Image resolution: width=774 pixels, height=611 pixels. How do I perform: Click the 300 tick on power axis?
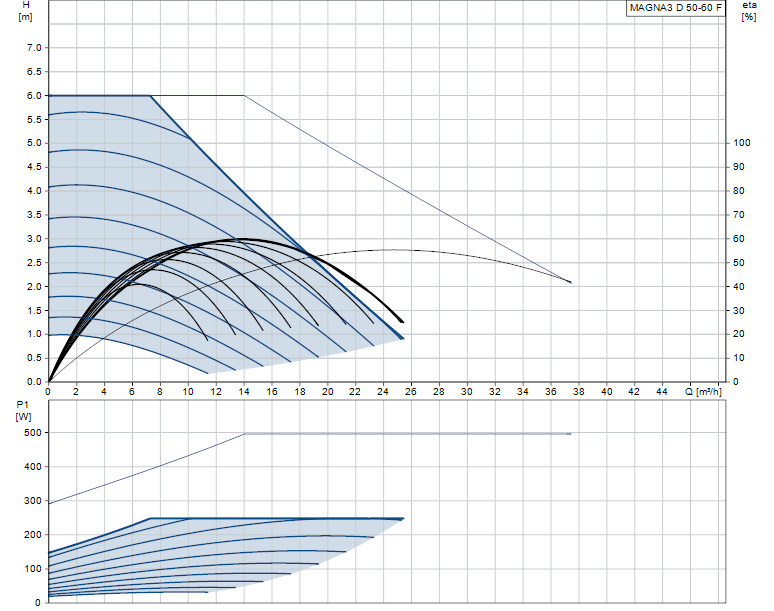click(x=33, y=500)
